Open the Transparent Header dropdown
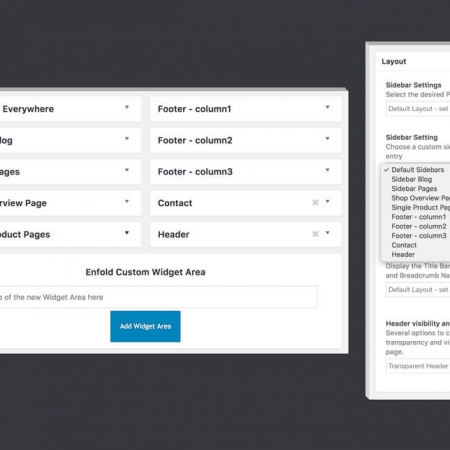Screen dimensions: 450x450 pos(418,366)
